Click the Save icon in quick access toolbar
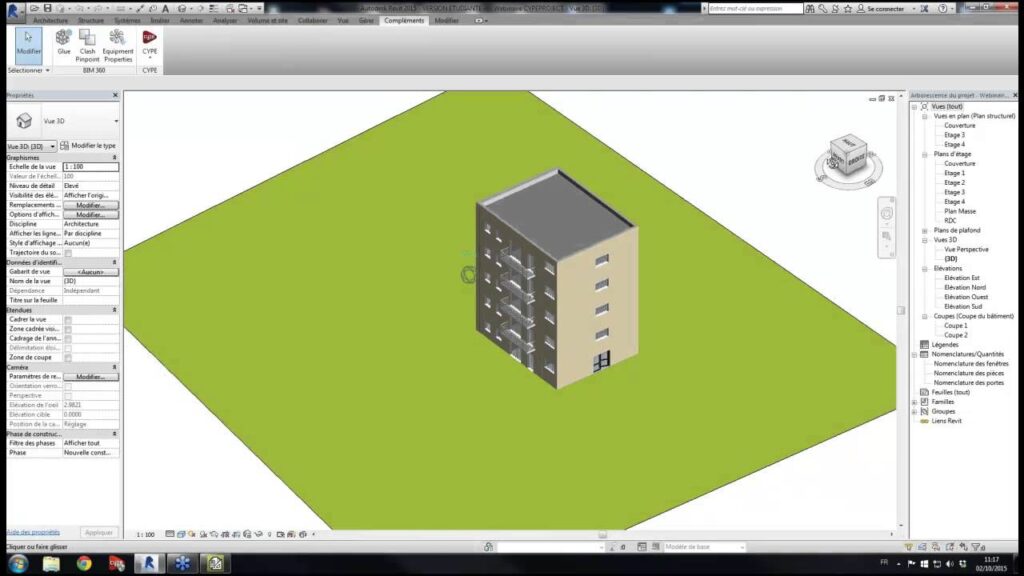This screenshot has width=1024, height=576. click(47, 8)
